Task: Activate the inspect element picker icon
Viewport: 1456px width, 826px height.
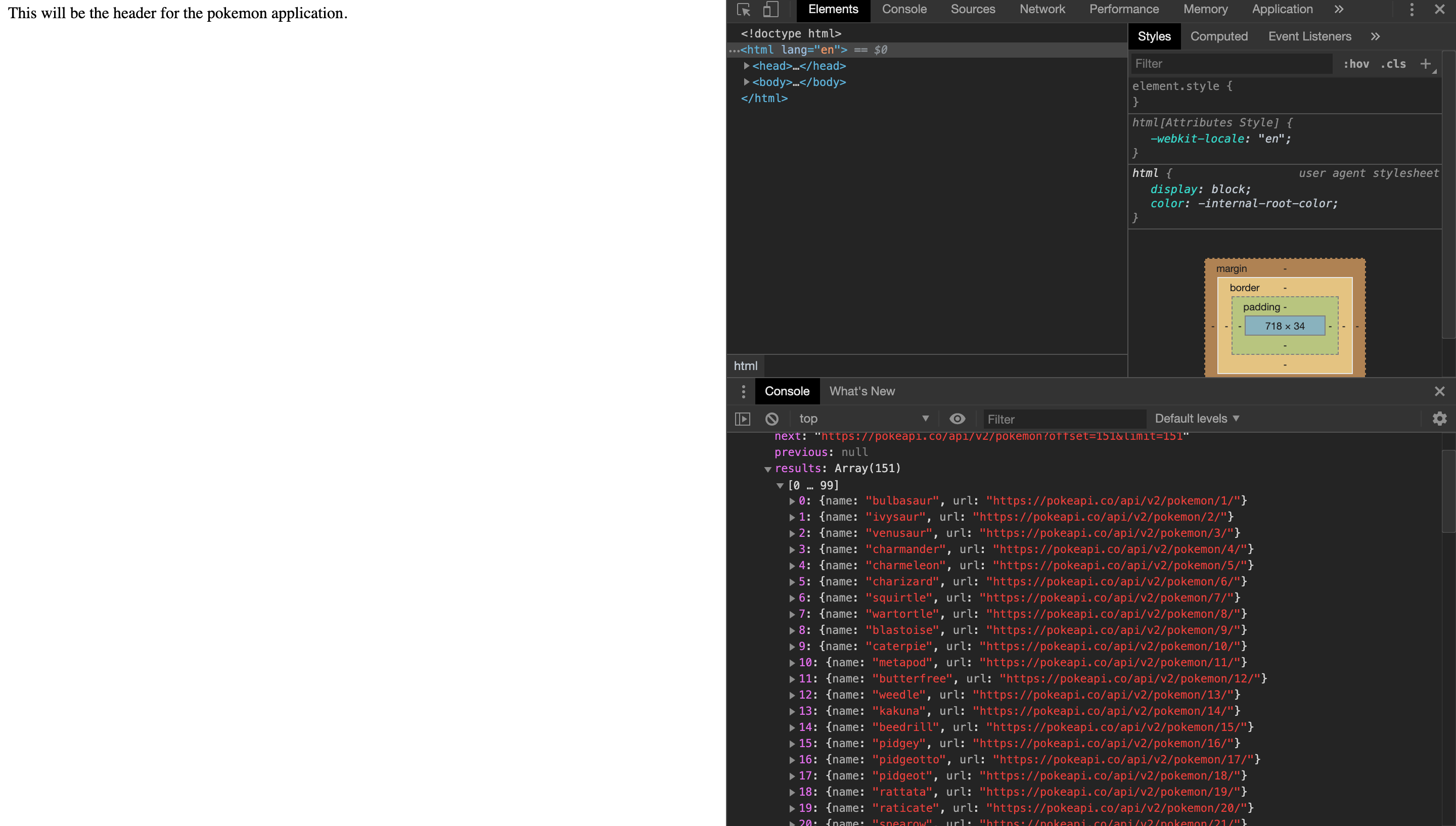Action: (x=744, y=10)
